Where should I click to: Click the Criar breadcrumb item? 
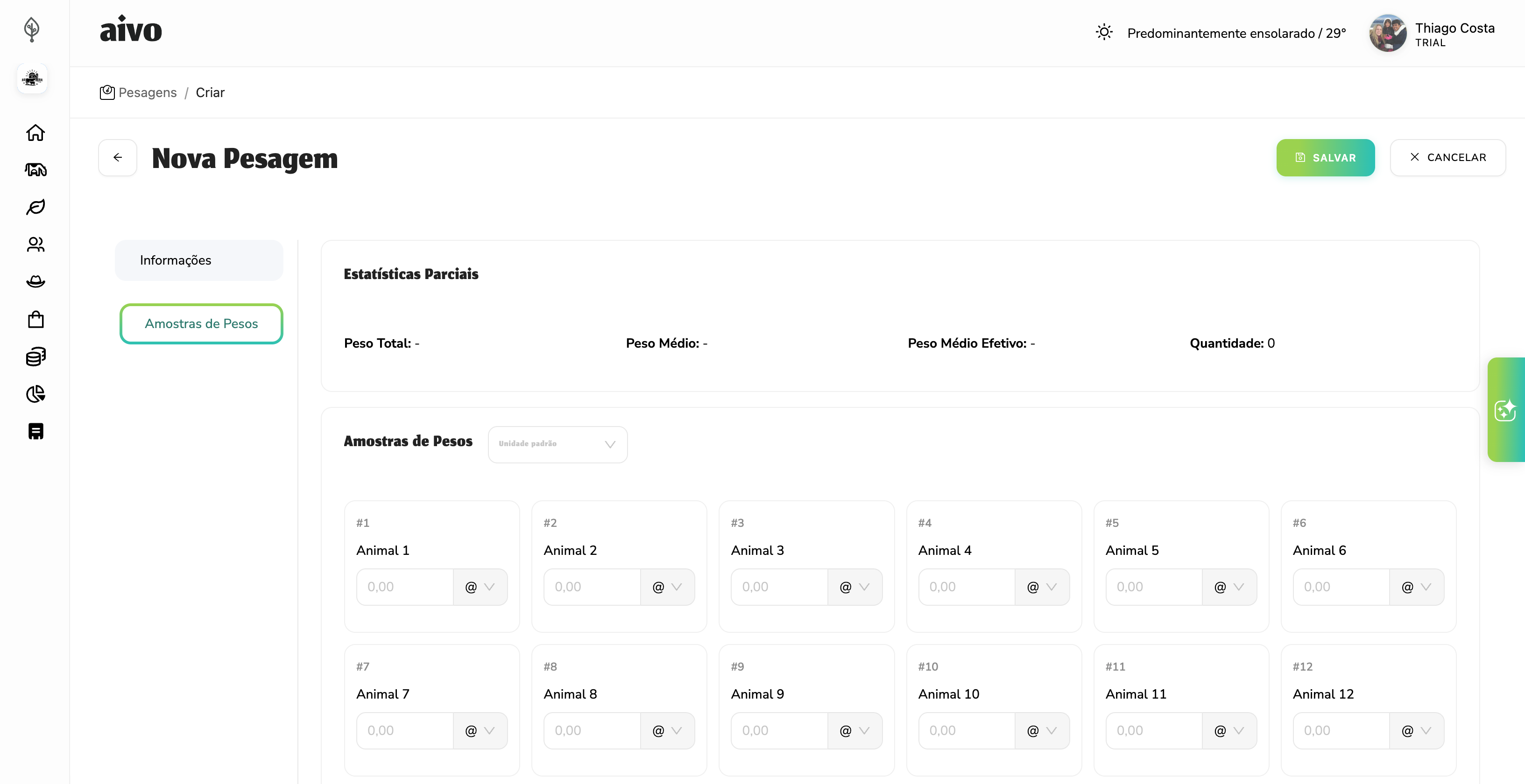(x=210, y=92)
